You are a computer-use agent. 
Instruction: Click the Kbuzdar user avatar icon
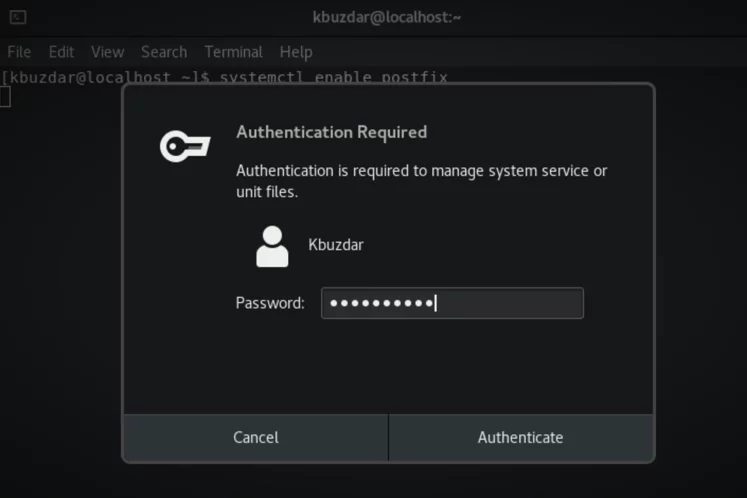click(x=272, y=246)
